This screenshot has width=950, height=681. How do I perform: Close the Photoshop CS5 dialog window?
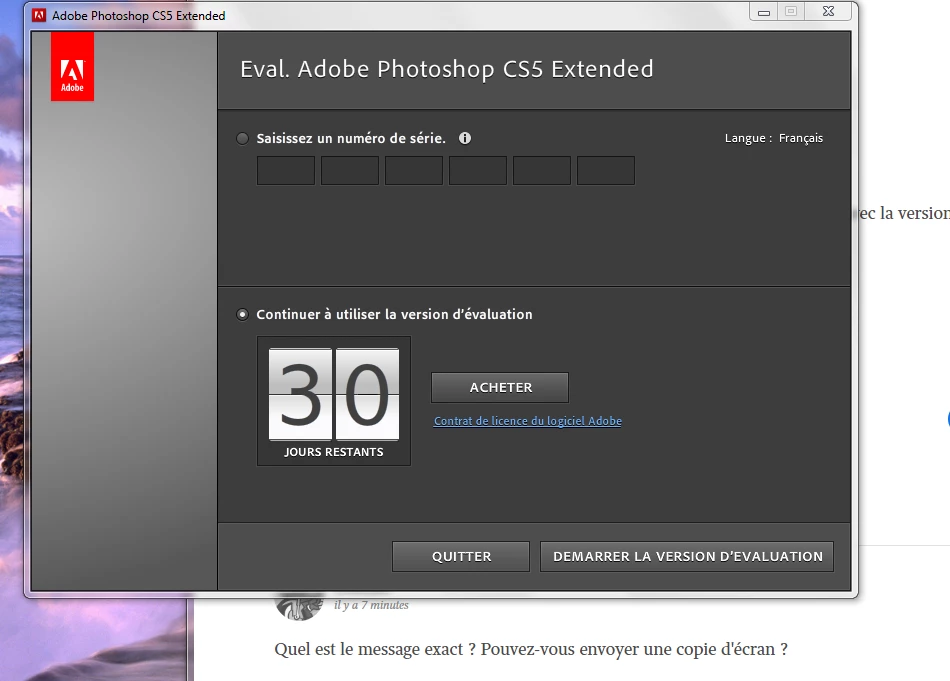[829, 12]
